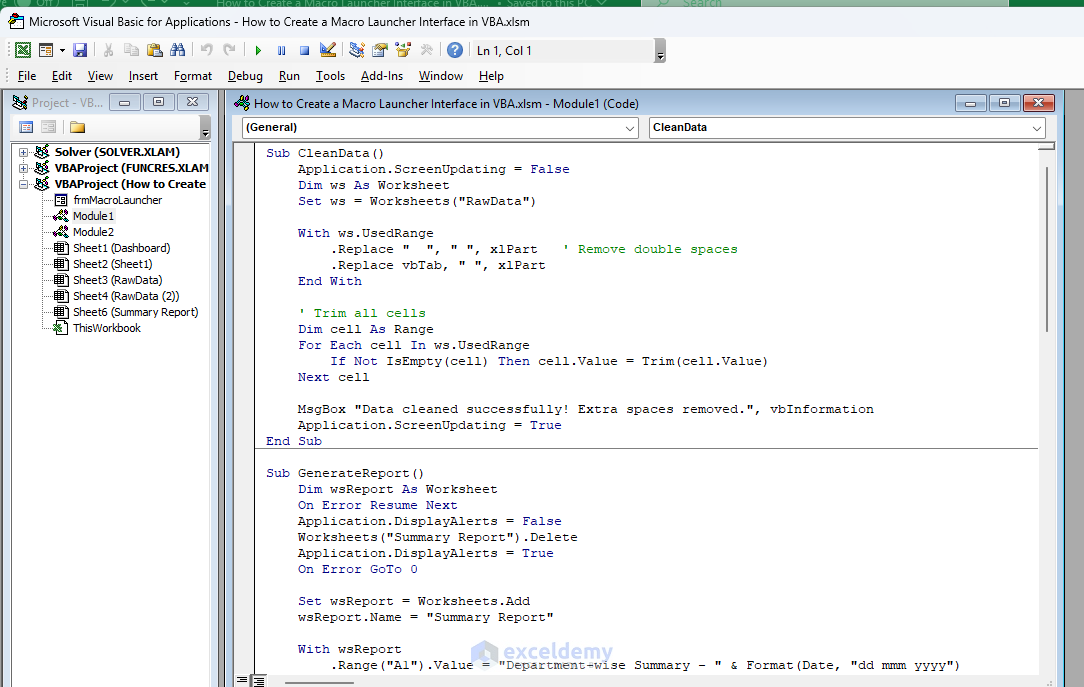This screenshot has width=1084, height=687.
Task: Click Full Module View button at bottom
Action: point(258,681)
